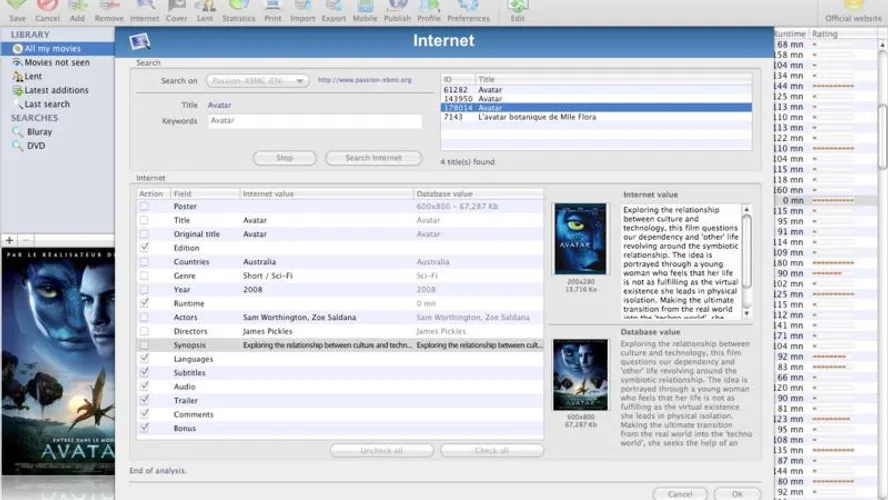
Task: Toggle the Title row checkbox
Action: tap(144, 220)
